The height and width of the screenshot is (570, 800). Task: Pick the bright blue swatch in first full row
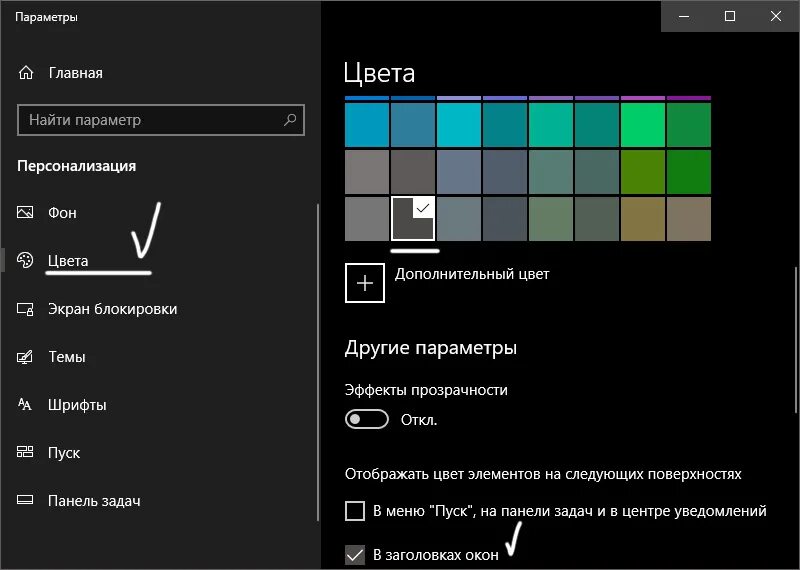(367, 125)
